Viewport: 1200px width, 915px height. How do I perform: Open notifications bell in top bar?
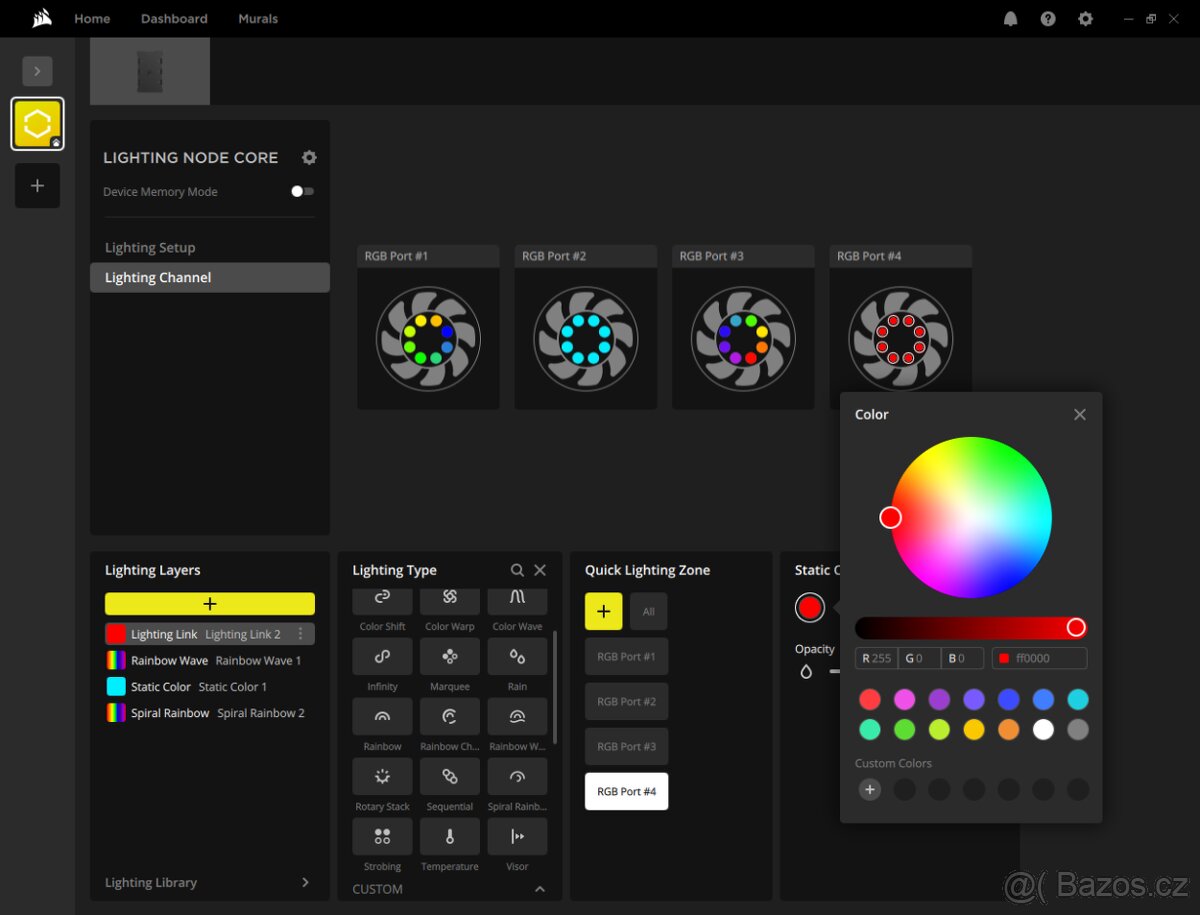coord(1010,19)
